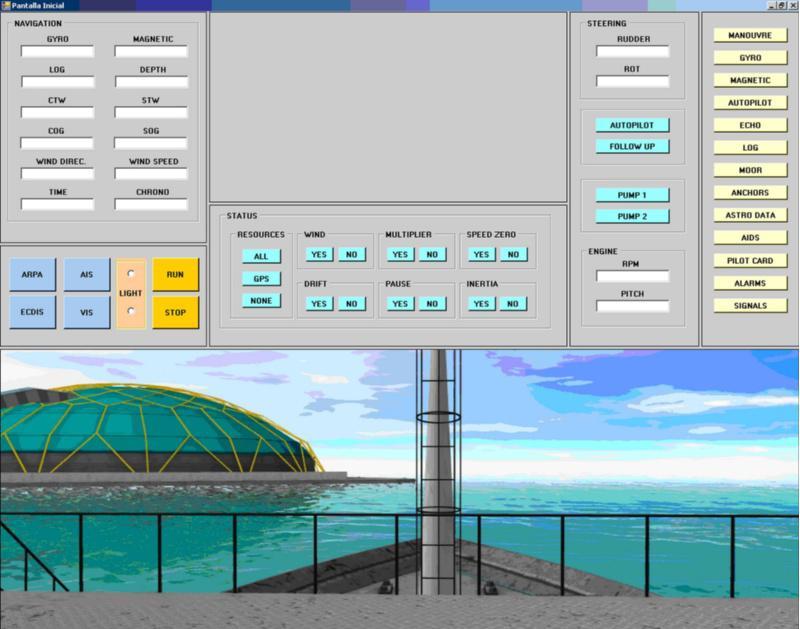Click NO under PAUSE
This screenshot has width=800, height=629.
tap(432, 303)
